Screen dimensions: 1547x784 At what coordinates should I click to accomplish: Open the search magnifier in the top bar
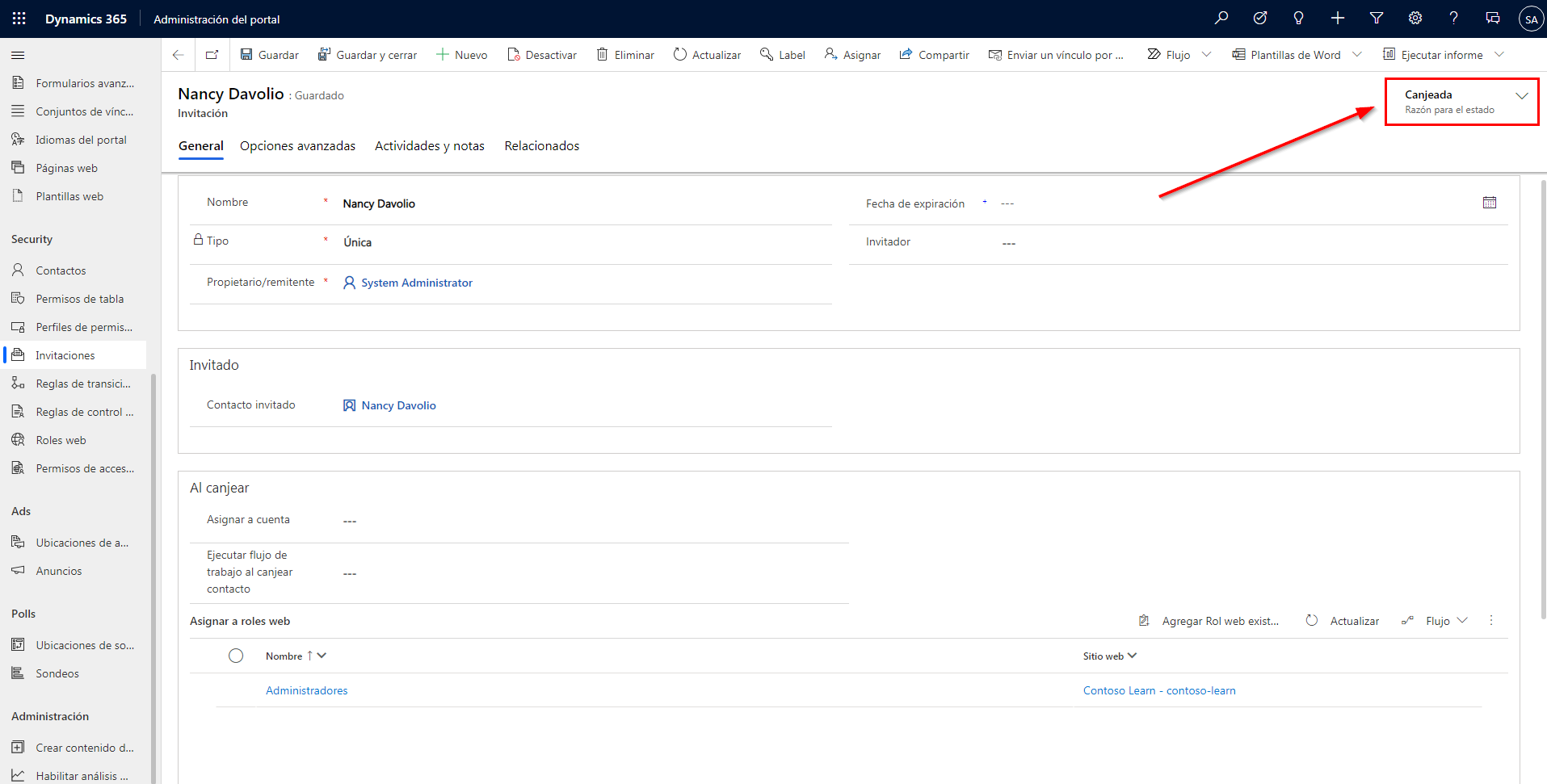point(1221,18)
